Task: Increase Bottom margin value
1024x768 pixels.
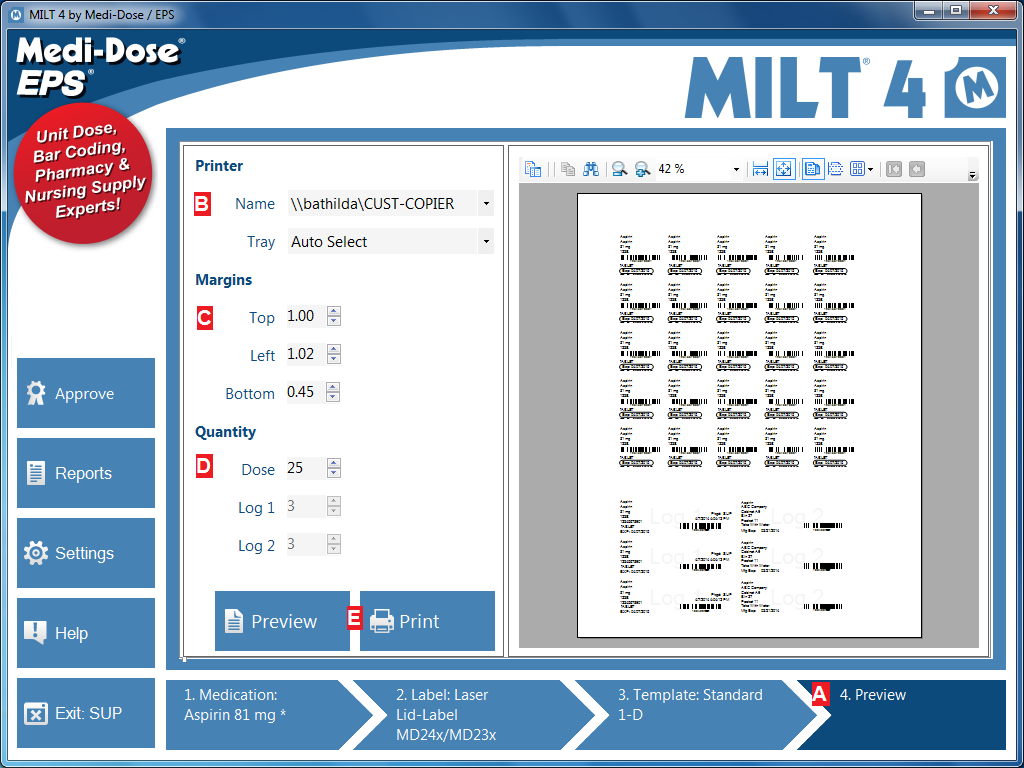Action: [x=333, y=387]
